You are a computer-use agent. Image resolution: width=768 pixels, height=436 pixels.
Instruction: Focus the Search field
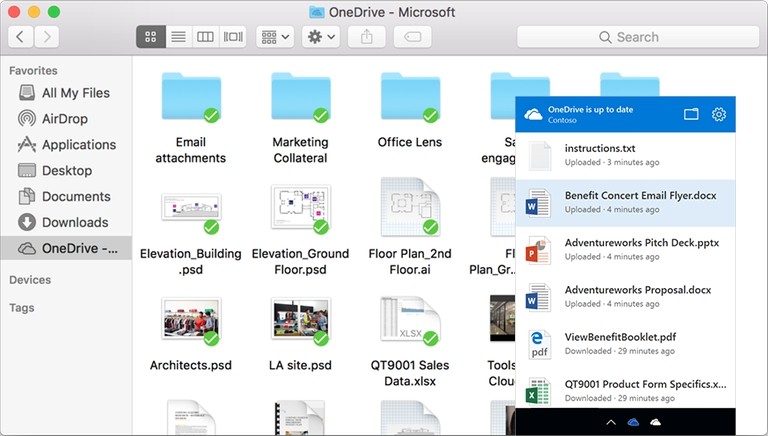638,37
